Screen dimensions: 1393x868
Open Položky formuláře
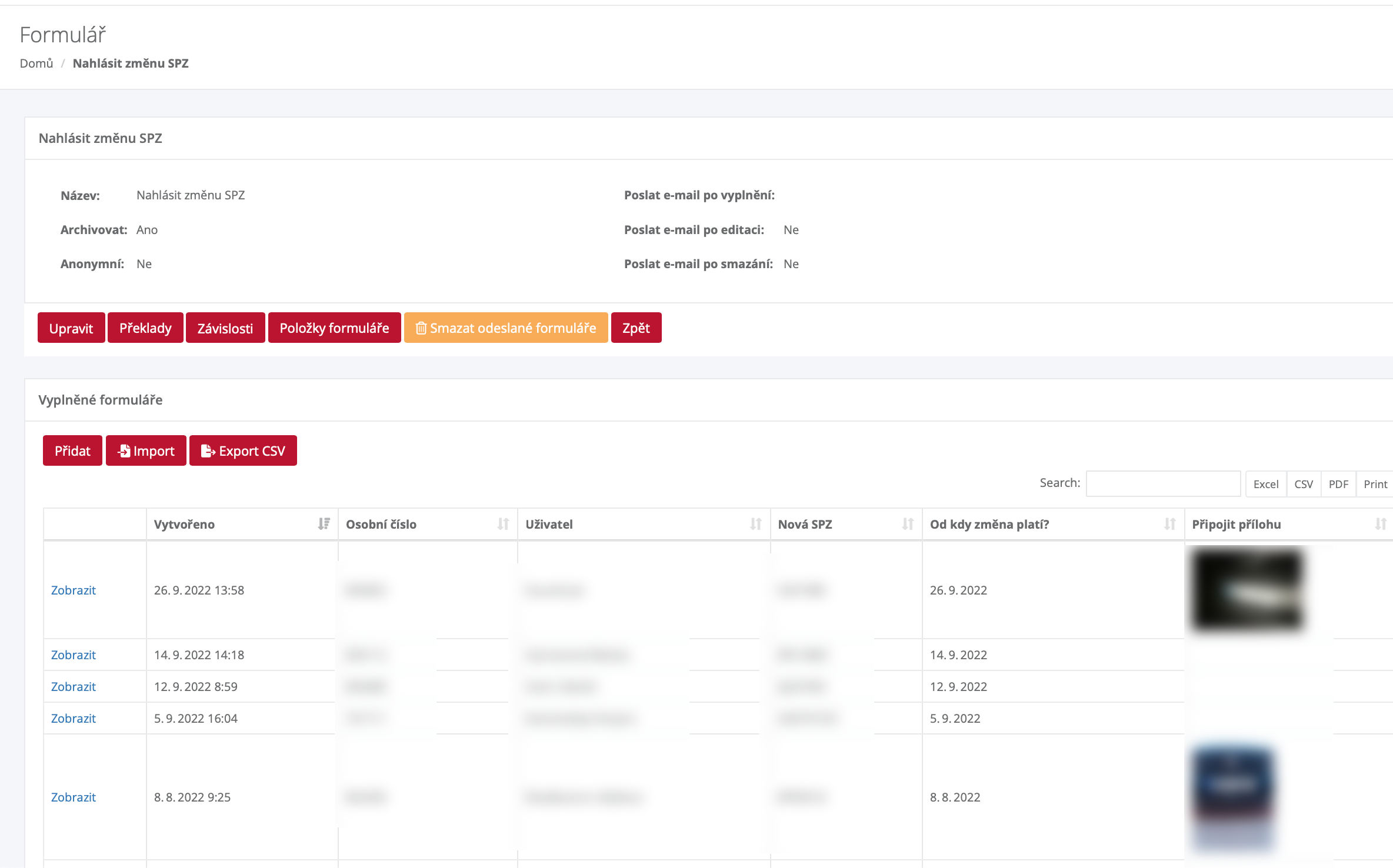click(334, 328)
